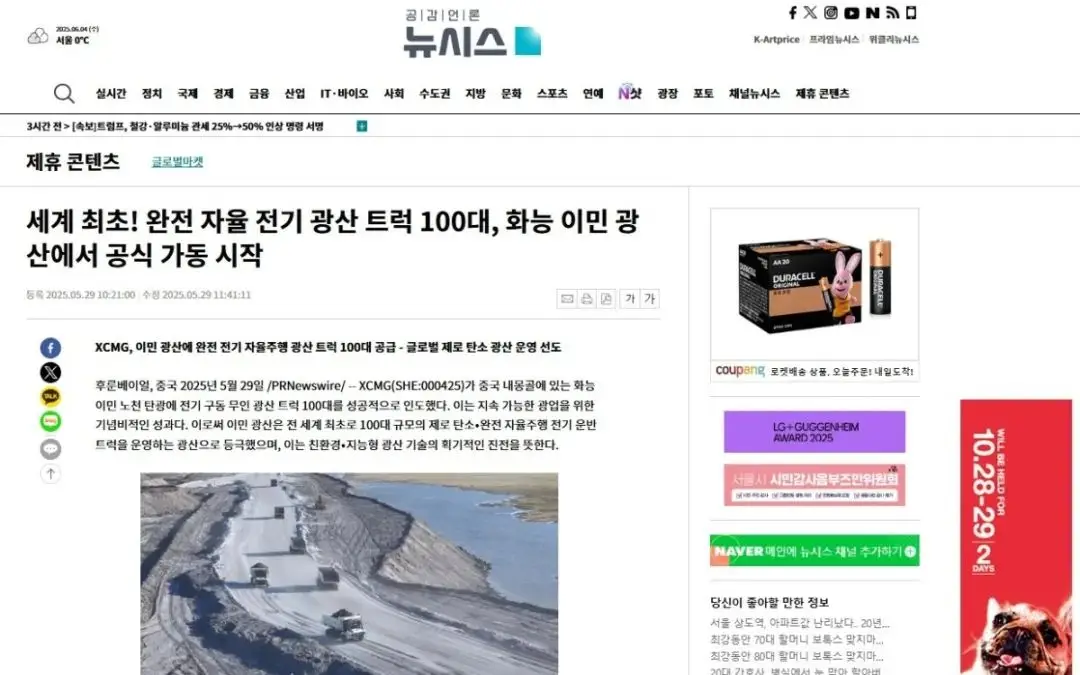This screenshot has height=675, width=1080.
Task: Open the 산업 menu
Action: tap(295, 94)
